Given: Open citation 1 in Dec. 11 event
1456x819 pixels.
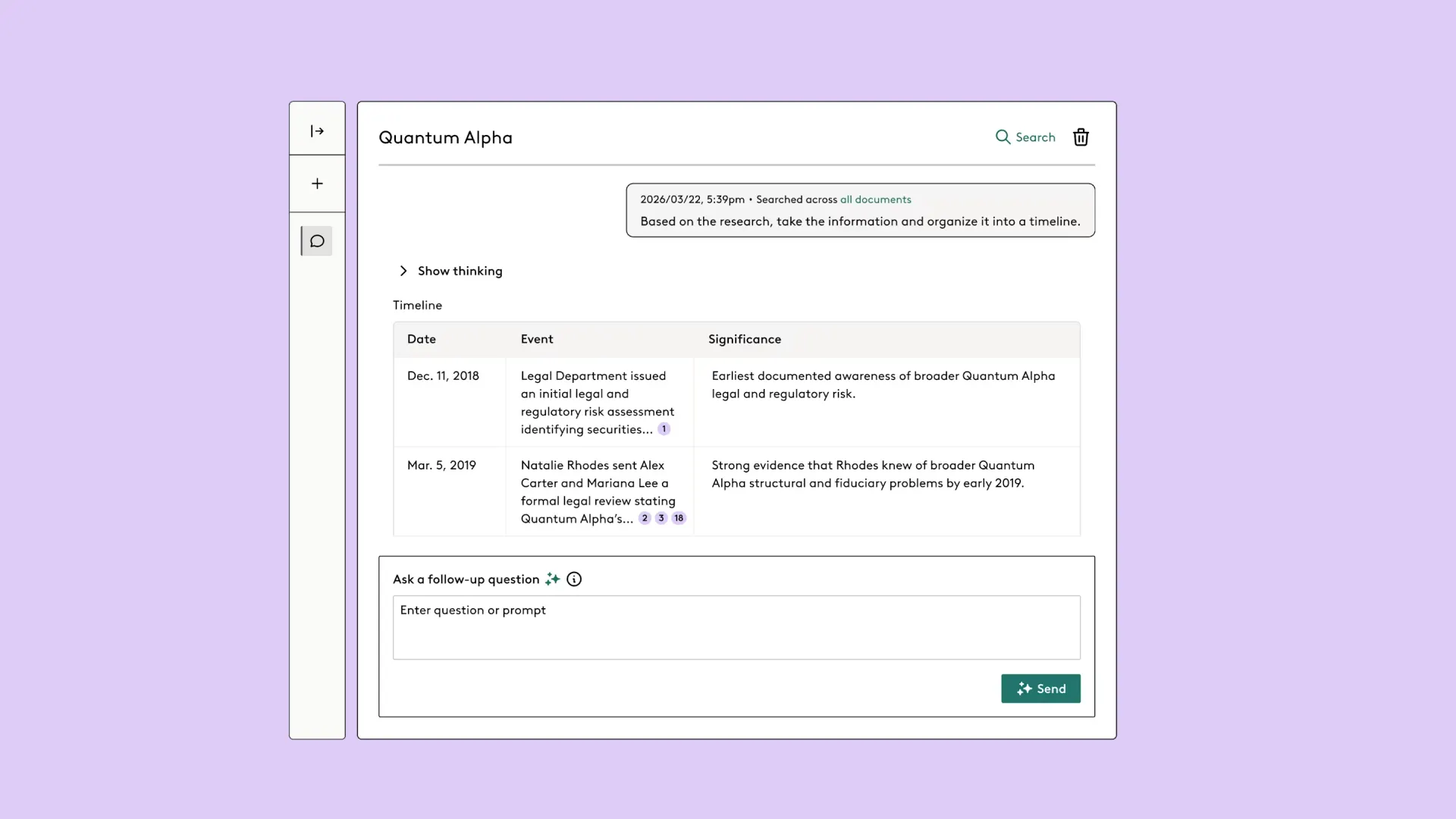Looking at the screenshot, I should click(x=664, y=429).
